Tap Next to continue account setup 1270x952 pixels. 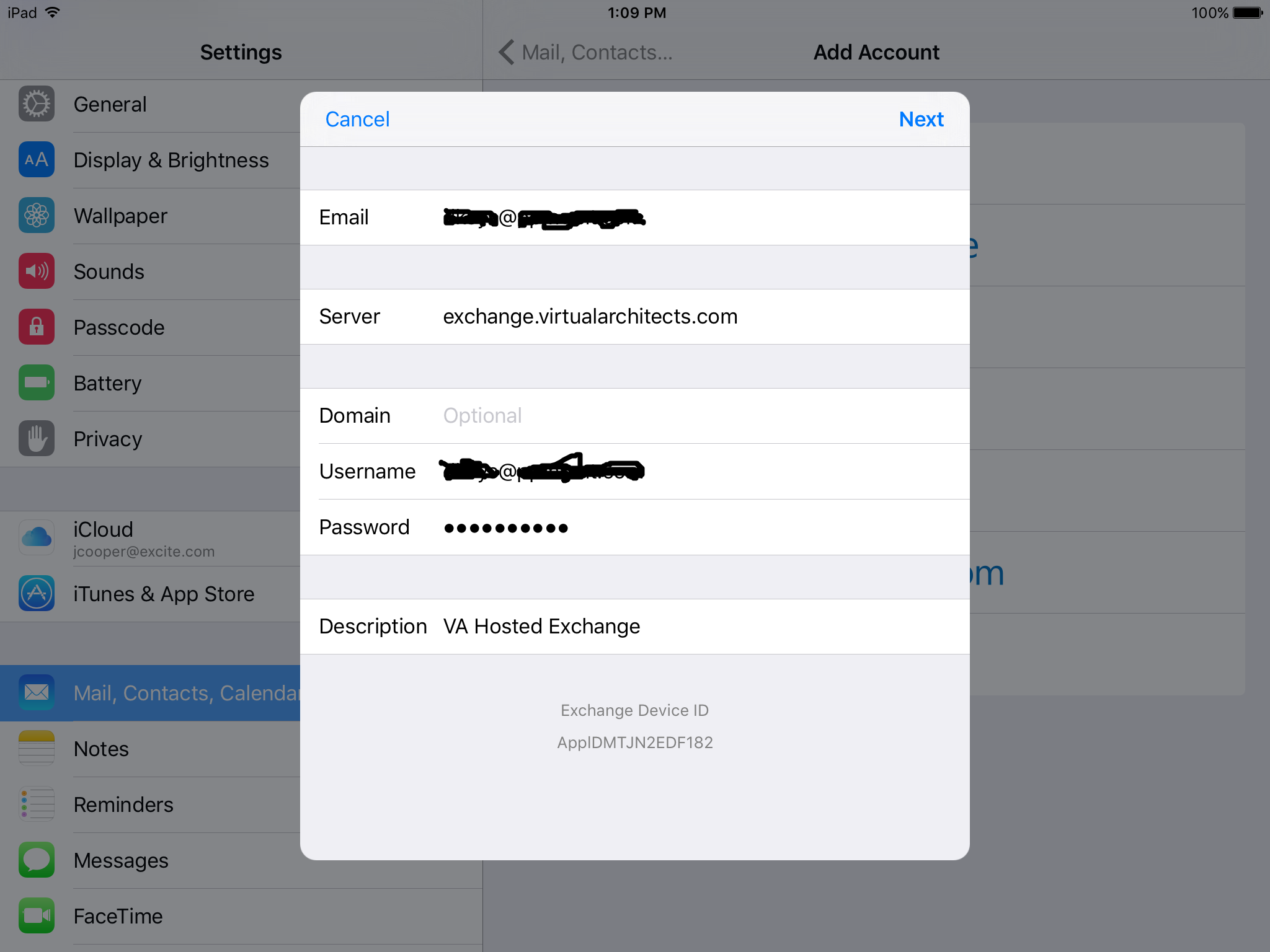(921, 119)
